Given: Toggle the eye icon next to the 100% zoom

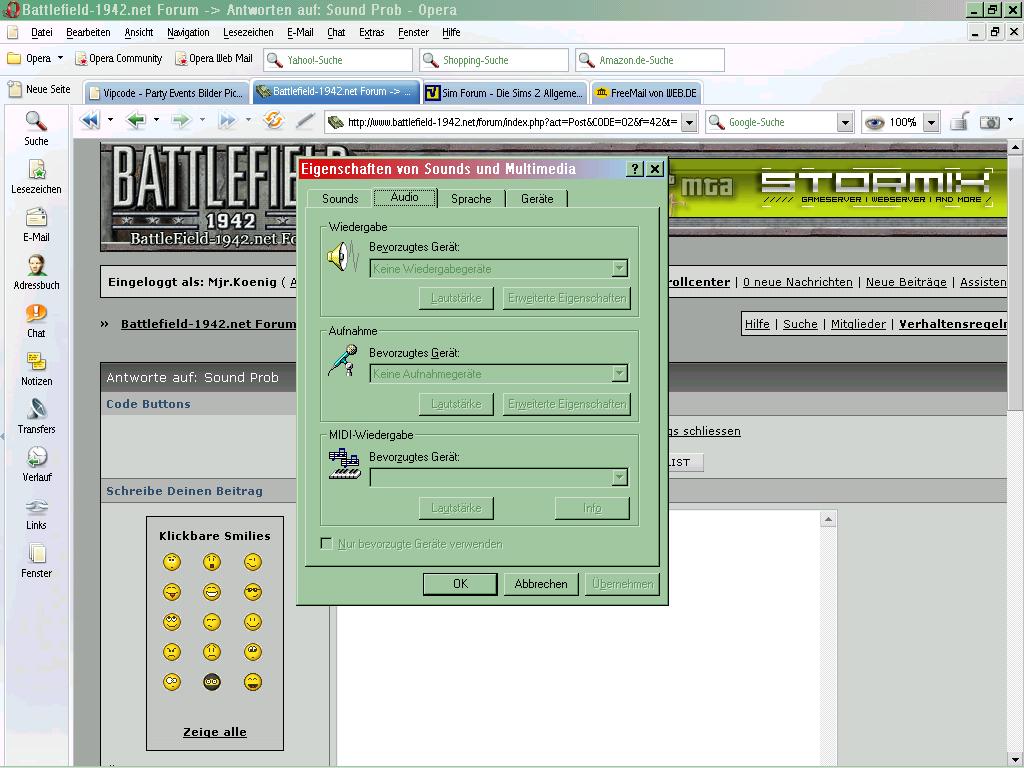Looking at the screenshot, I should [874, 122].
